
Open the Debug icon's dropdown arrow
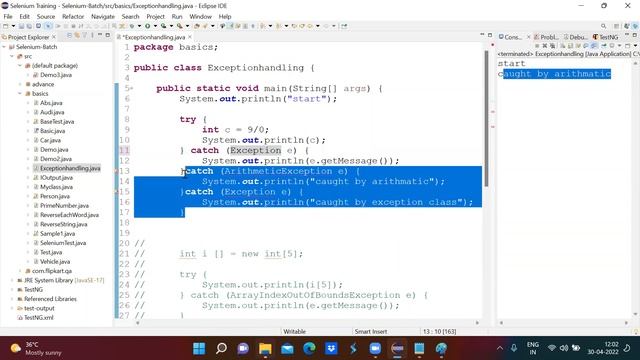139,26
